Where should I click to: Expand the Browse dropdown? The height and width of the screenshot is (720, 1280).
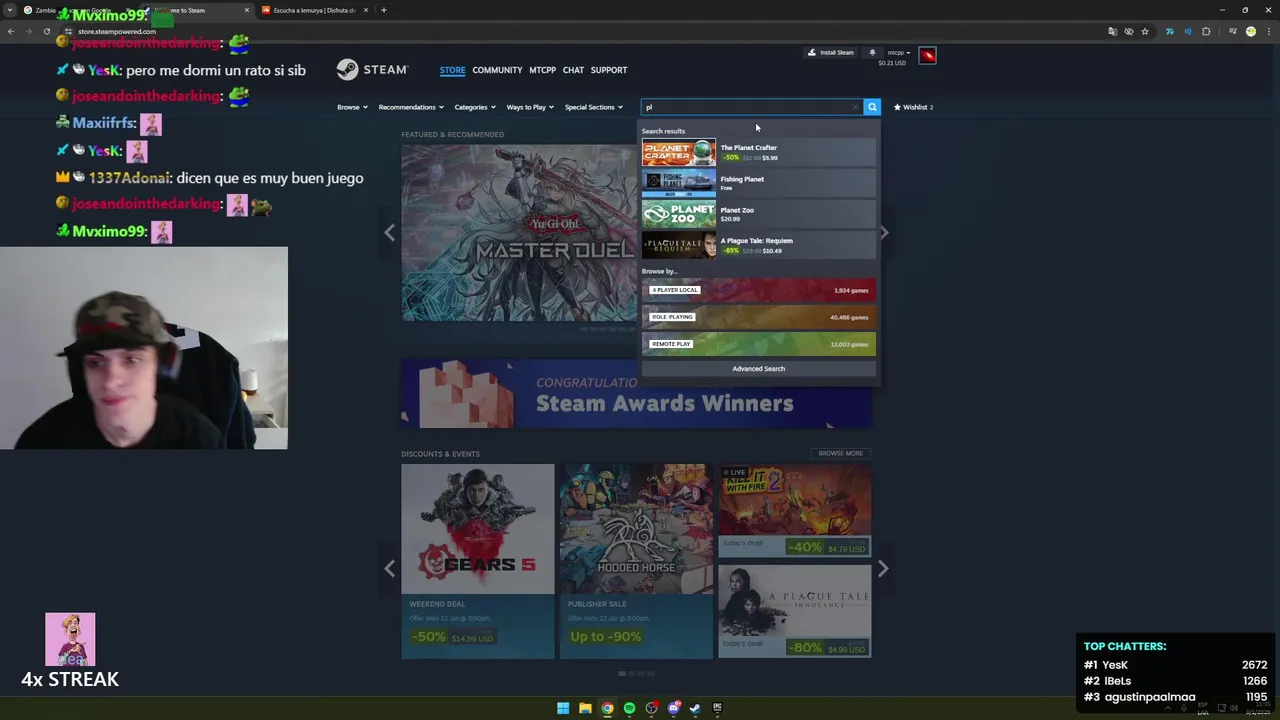click(x=352, y=107)
